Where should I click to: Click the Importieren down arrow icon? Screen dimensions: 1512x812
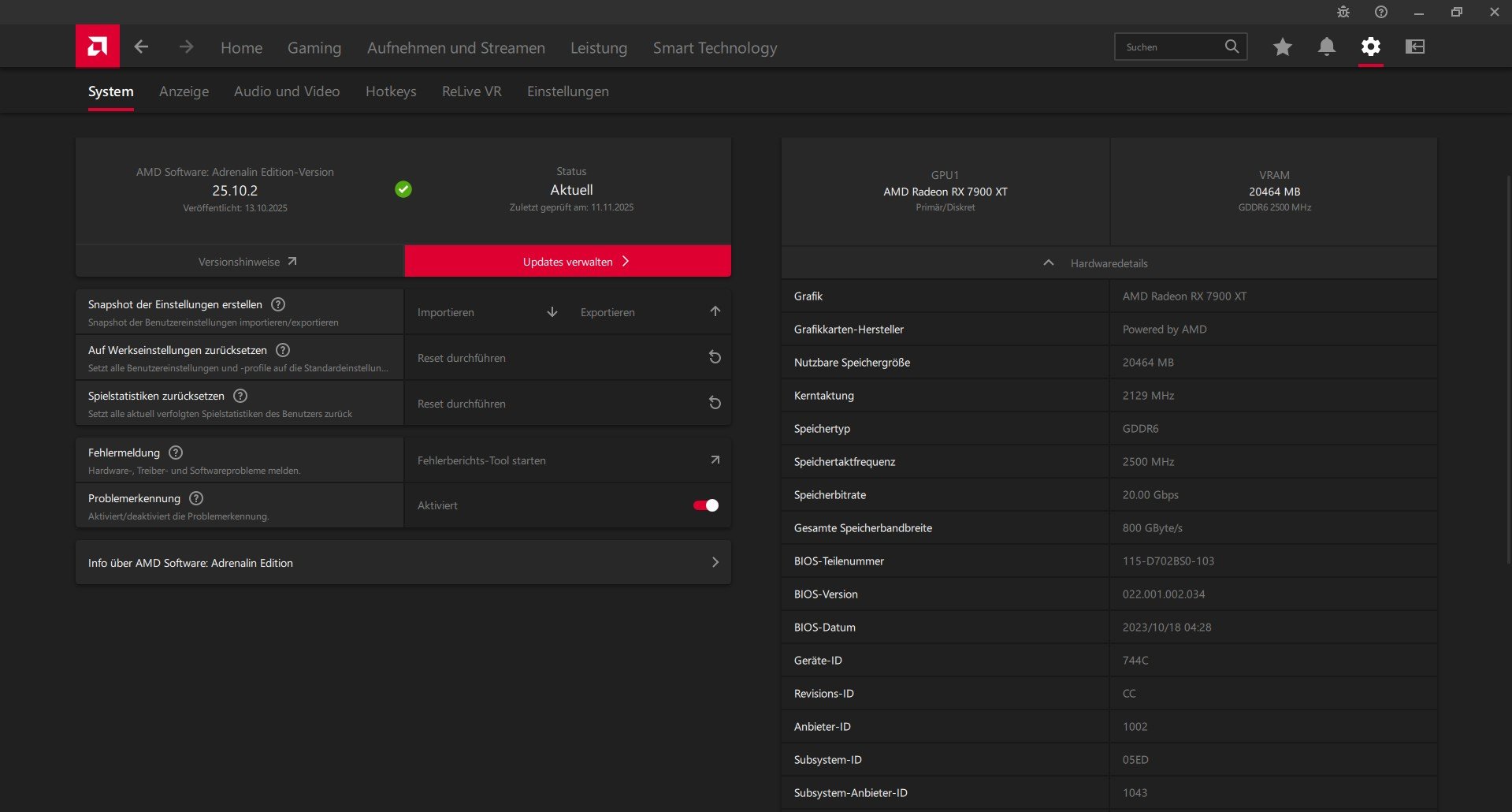point(552,312)
